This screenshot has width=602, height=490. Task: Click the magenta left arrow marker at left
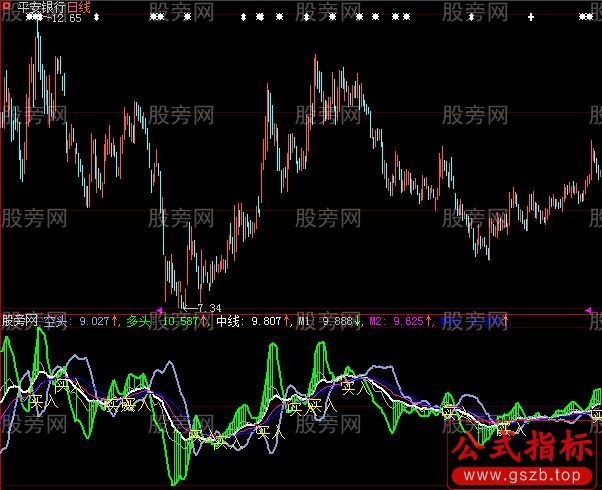click(159, 313)
